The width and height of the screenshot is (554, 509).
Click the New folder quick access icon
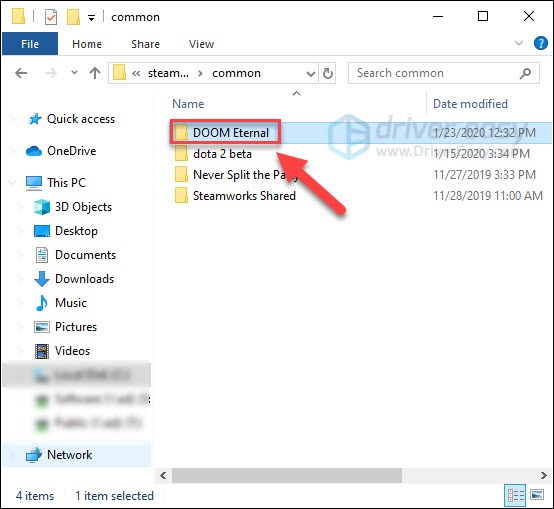click(x=73, y=17)
